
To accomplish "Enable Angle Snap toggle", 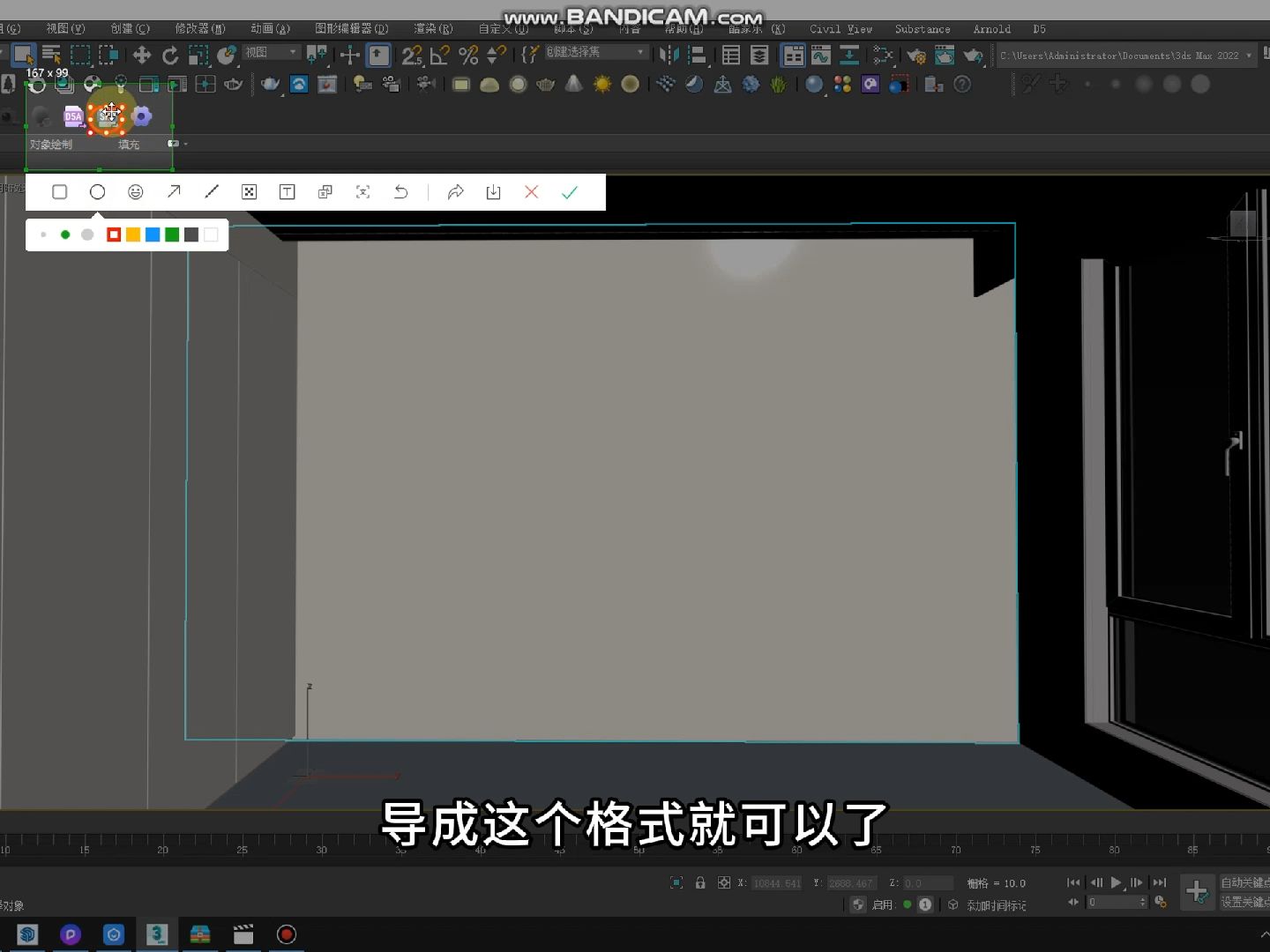I will point(439,55).
